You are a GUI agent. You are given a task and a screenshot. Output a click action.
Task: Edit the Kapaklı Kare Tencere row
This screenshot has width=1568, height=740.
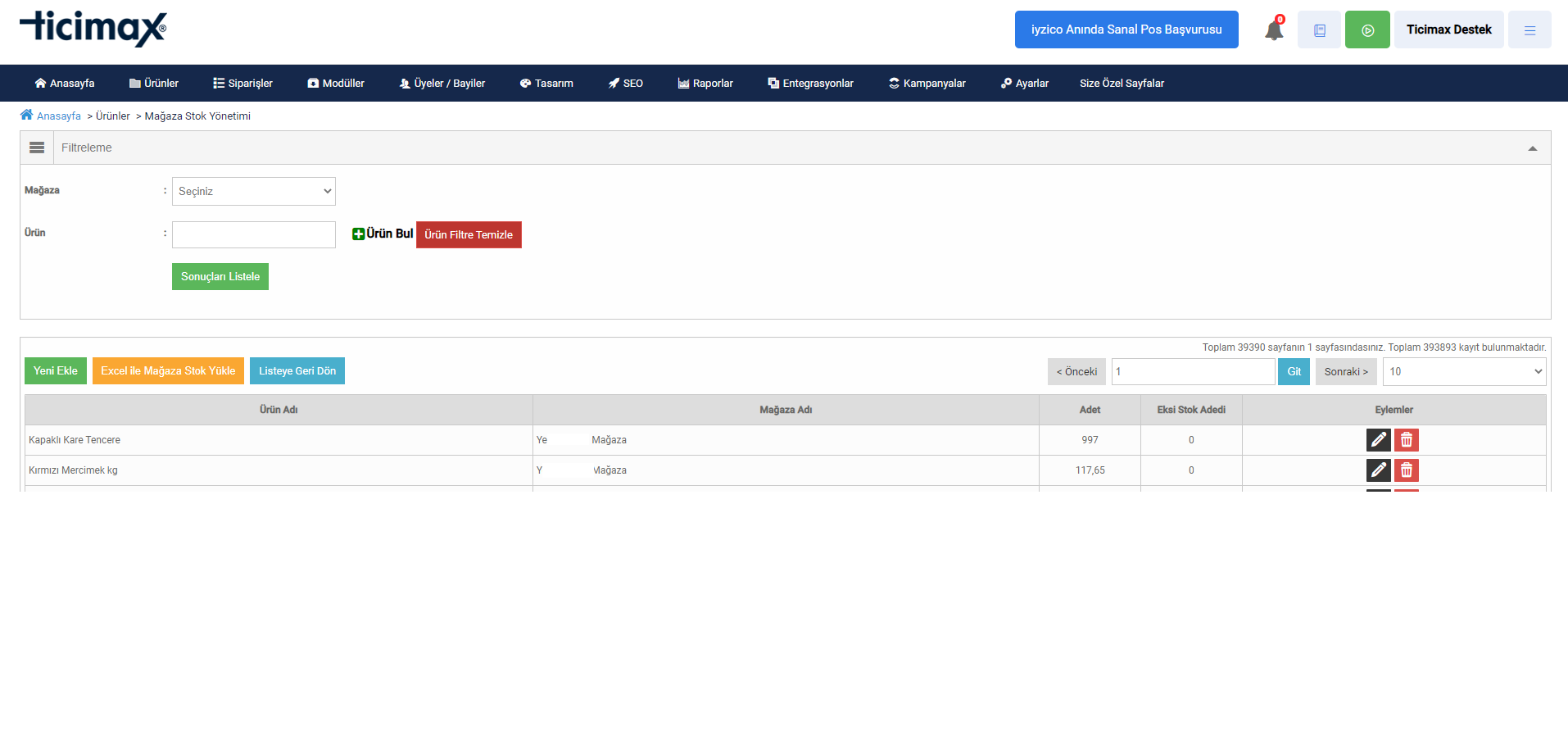pos(1379,440)
